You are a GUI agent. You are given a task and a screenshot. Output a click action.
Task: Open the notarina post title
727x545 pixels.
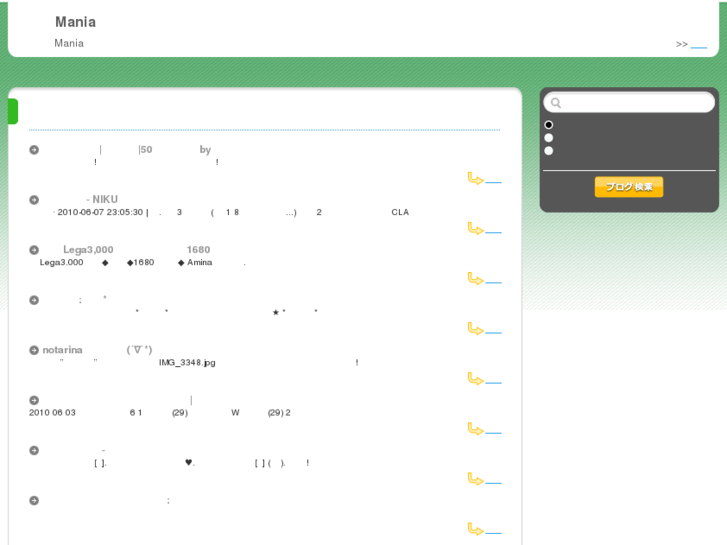click(97, 350)
